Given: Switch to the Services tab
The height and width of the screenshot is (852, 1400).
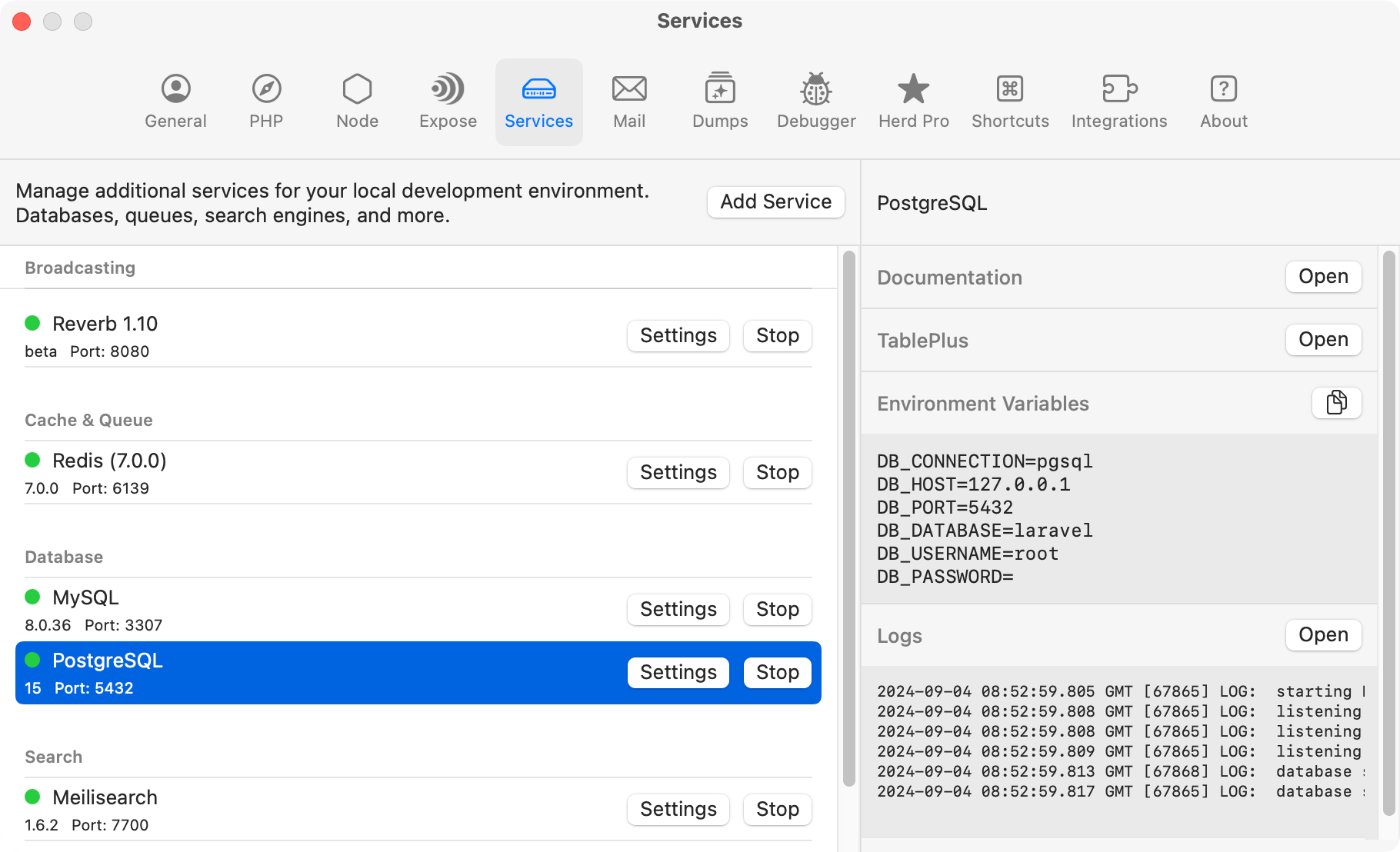Looking at the screenshot, I should [538, 101].
